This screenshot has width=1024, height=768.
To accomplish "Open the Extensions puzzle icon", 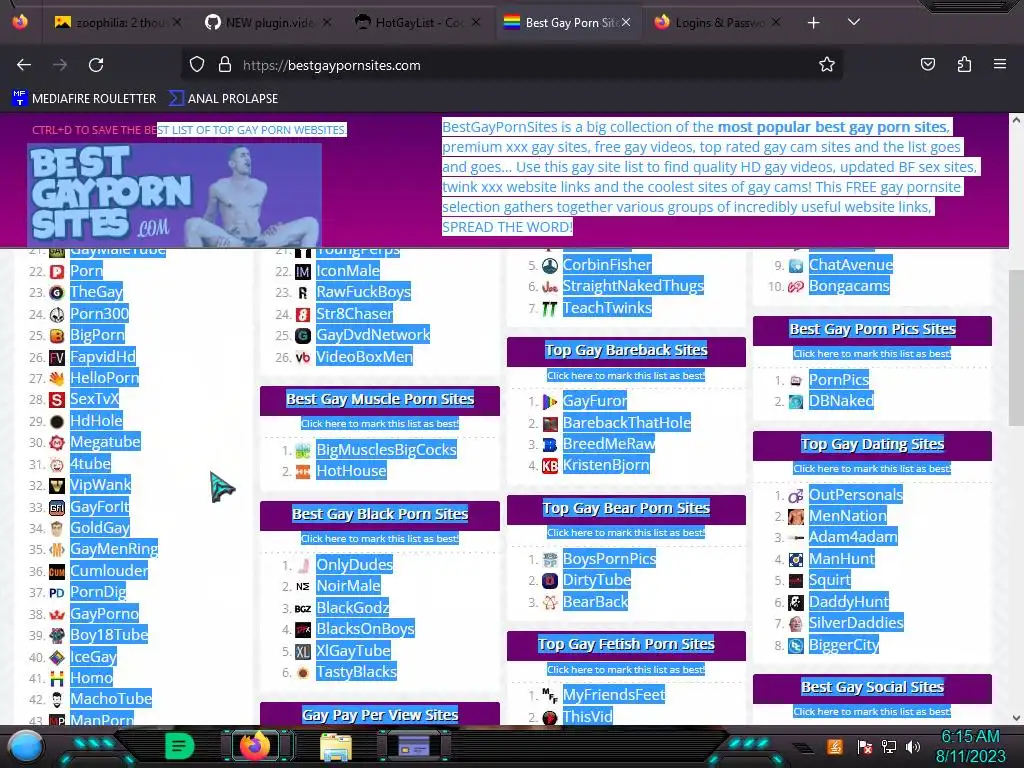I will pyautogui.click(x=964, y=65).
